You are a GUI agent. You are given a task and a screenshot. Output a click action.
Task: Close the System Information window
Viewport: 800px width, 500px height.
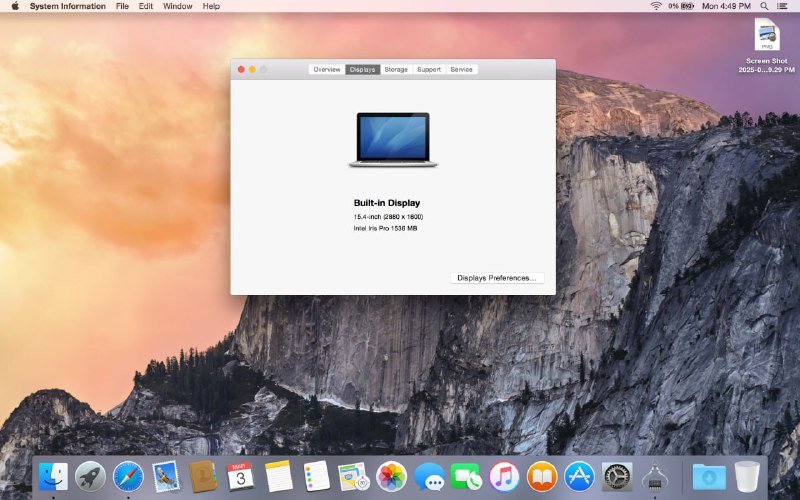241,69
